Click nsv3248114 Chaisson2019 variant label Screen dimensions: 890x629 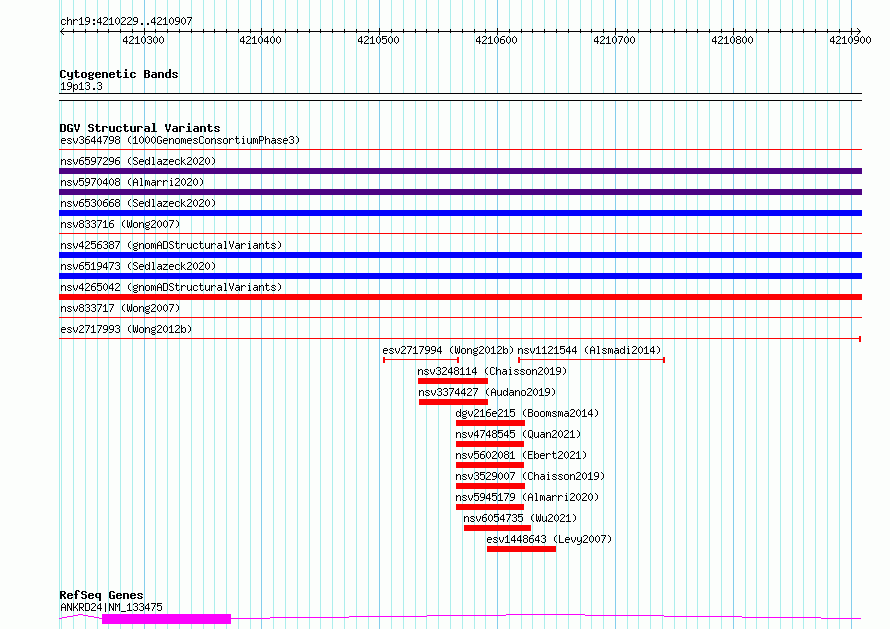click(492, 371)
